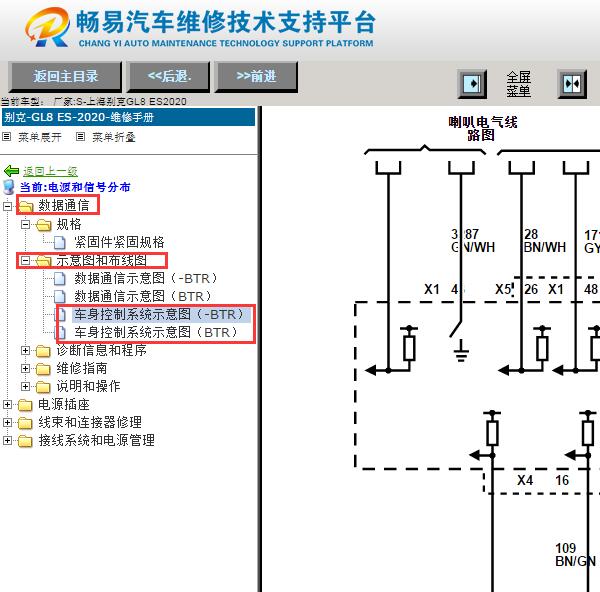Click the computer icon beside 当前:电源和信号分布
The image size is (600, 592).
8,187
